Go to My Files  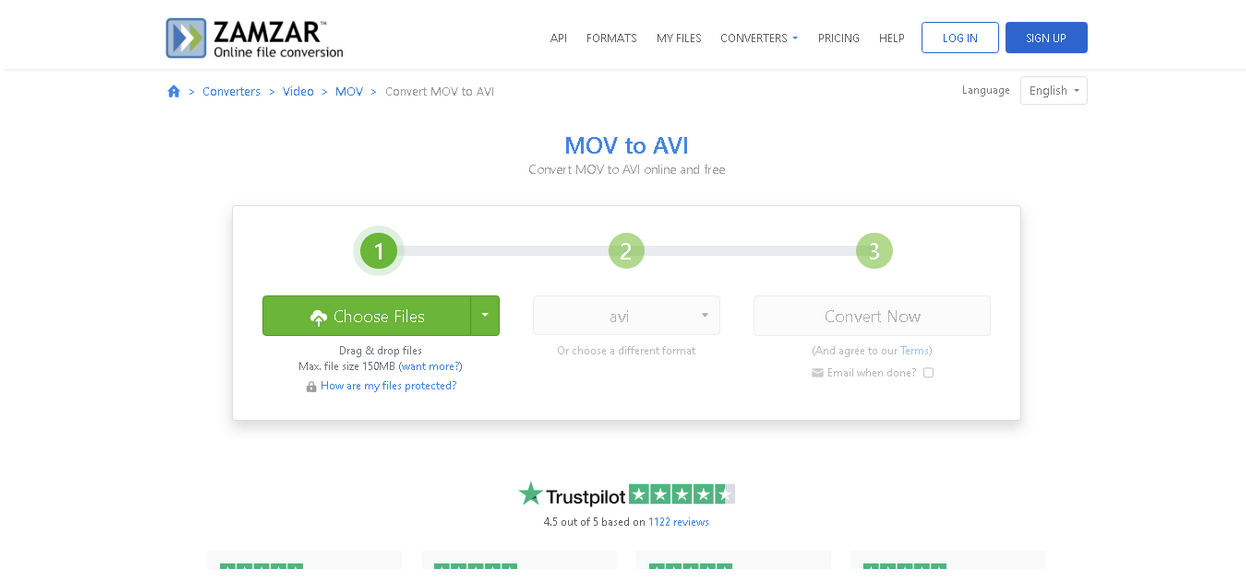[679, 38]
